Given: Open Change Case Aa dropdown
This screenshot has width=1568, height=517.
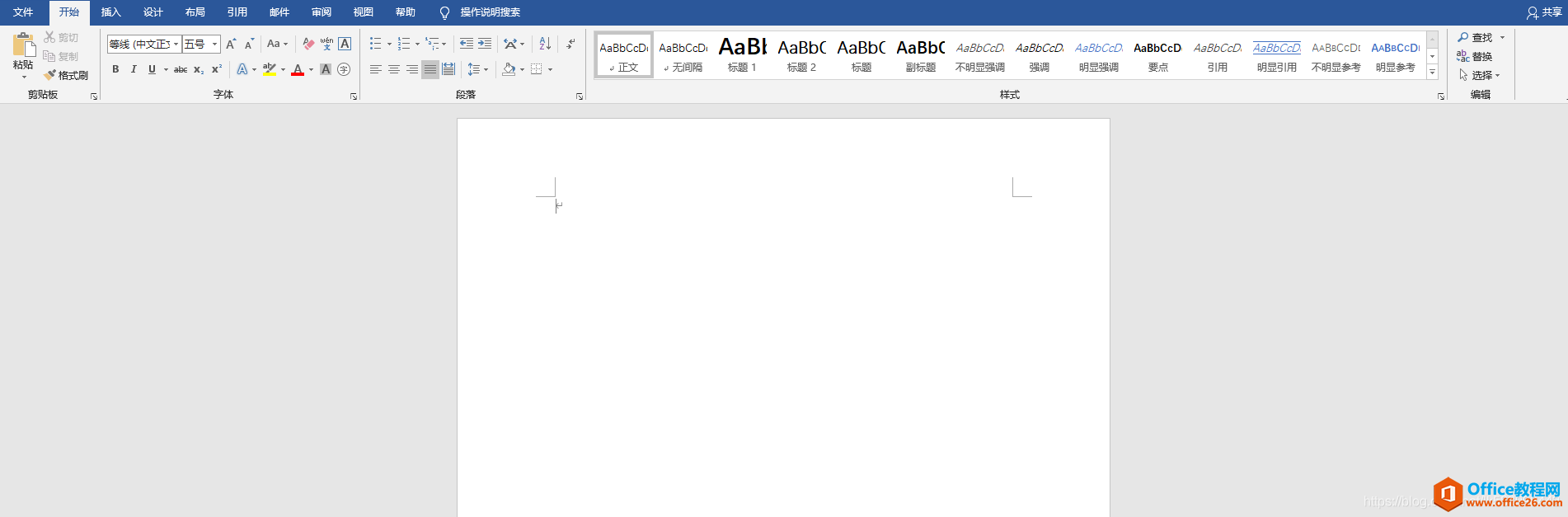Looking at the screenshot, I should [277, 44].
